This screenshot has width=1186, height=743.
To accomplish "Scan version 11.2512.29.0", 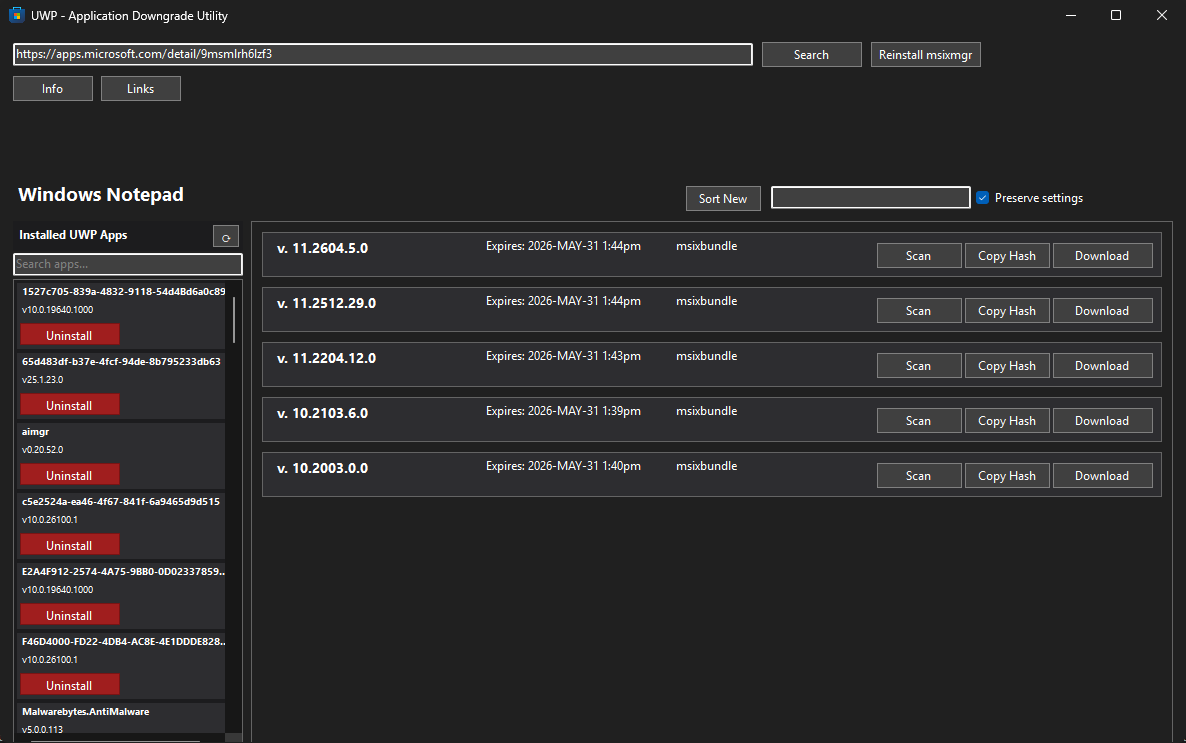I will 918,311.
